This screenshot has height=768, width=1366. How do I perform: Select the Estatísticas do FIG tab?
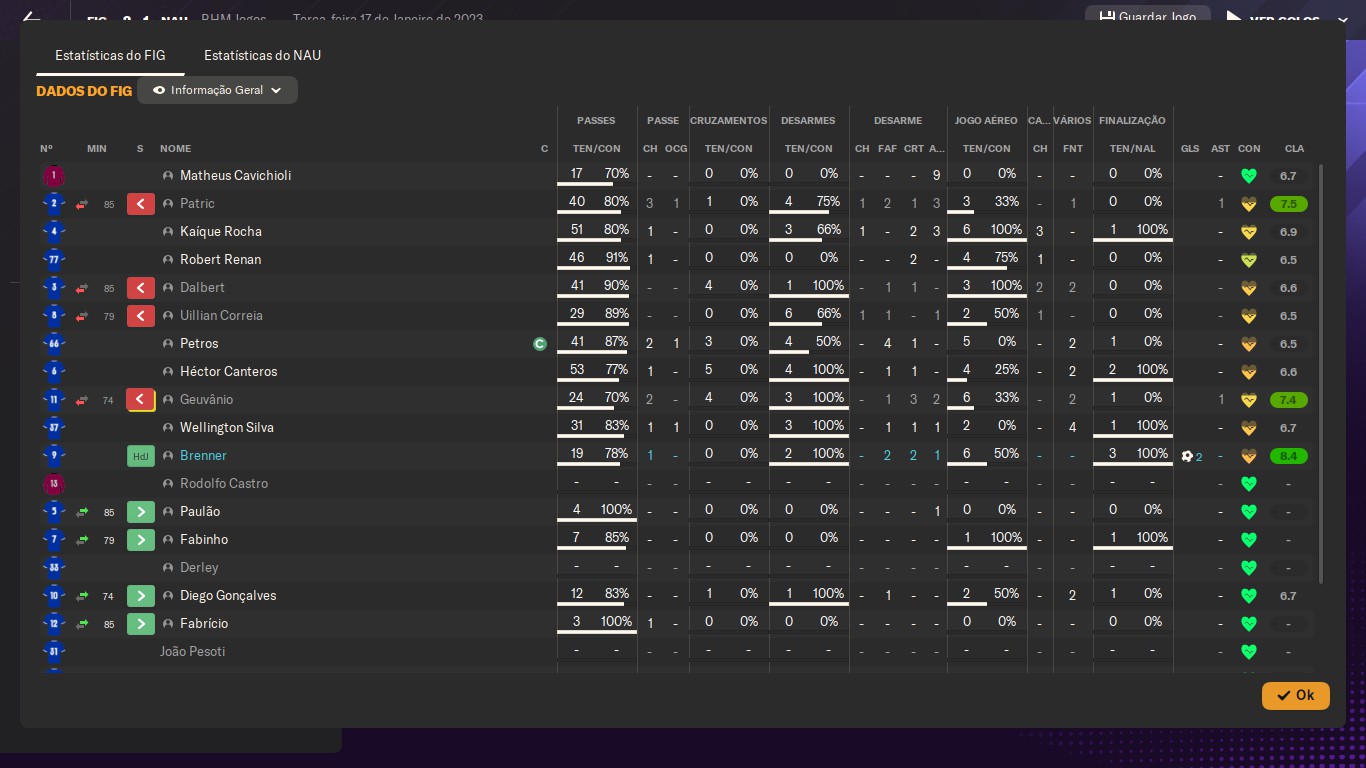point(110,55)
